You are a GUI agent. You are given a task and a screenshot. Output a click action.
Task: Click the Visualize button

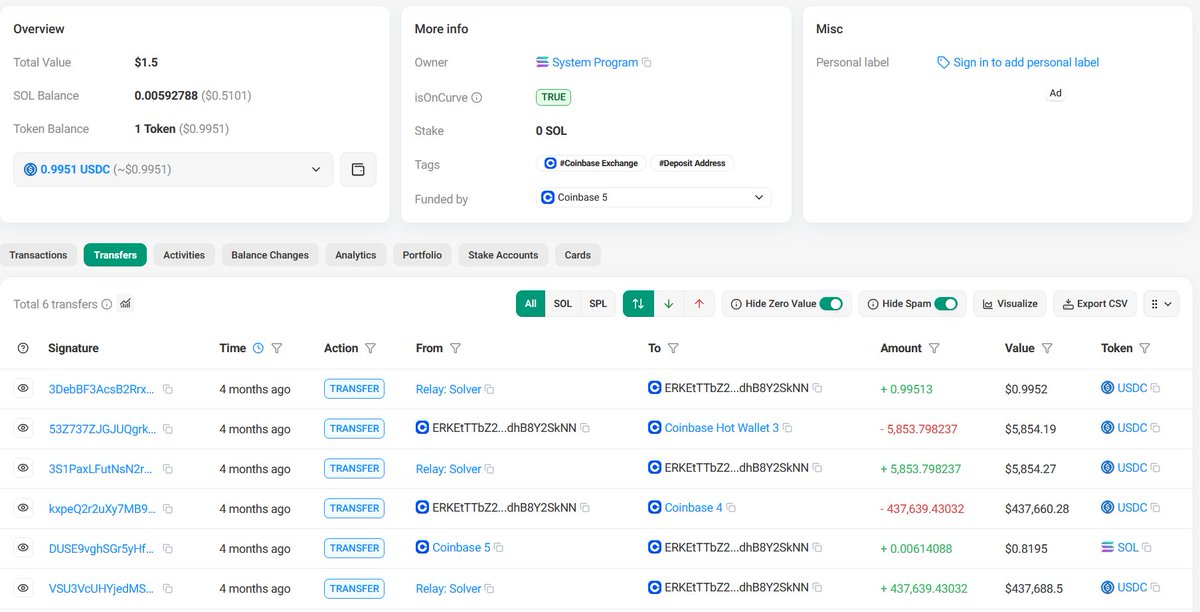click(1009, 304)
